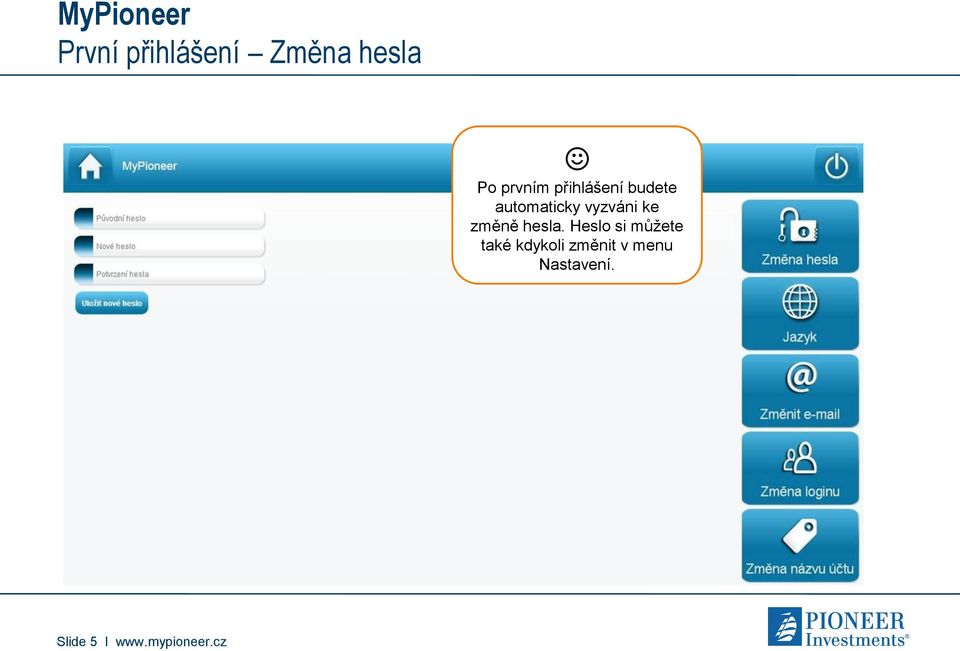Click Uložit nové heslo button
The height and width of the screenshot is (651, 960).
pos(111,303)
